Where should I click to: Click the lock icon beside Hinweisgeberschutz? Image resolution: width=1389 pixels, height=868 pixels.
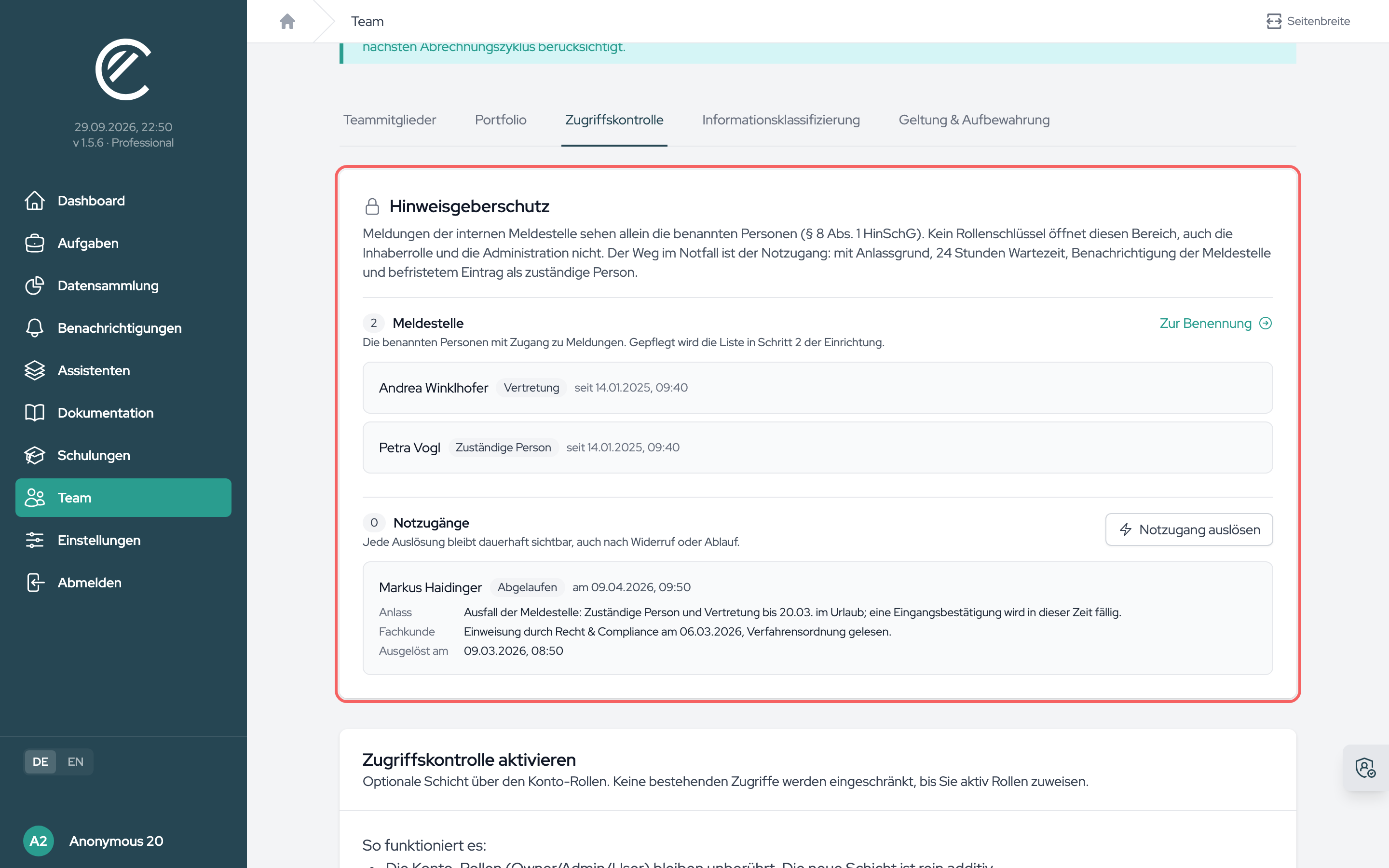coord(372,206)
